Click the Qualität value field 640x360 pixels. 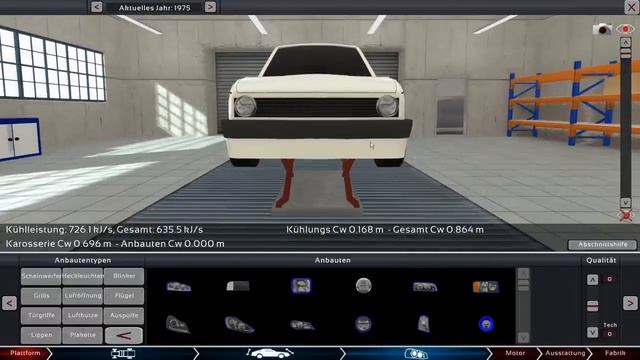(x=609, y=279)
